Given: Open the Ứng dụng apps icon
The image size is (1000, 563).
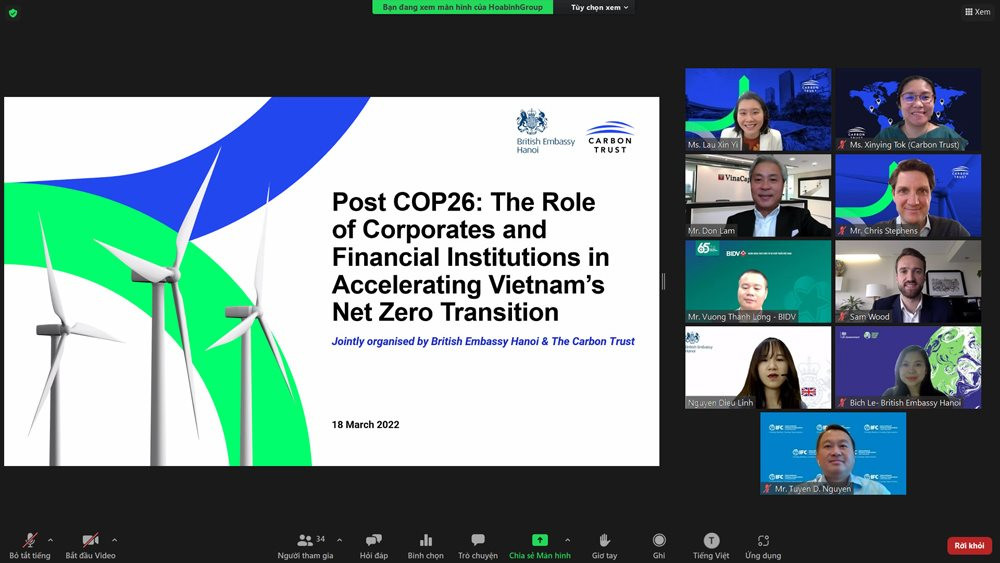Looking at the screenshot, I should click(763, 541).
